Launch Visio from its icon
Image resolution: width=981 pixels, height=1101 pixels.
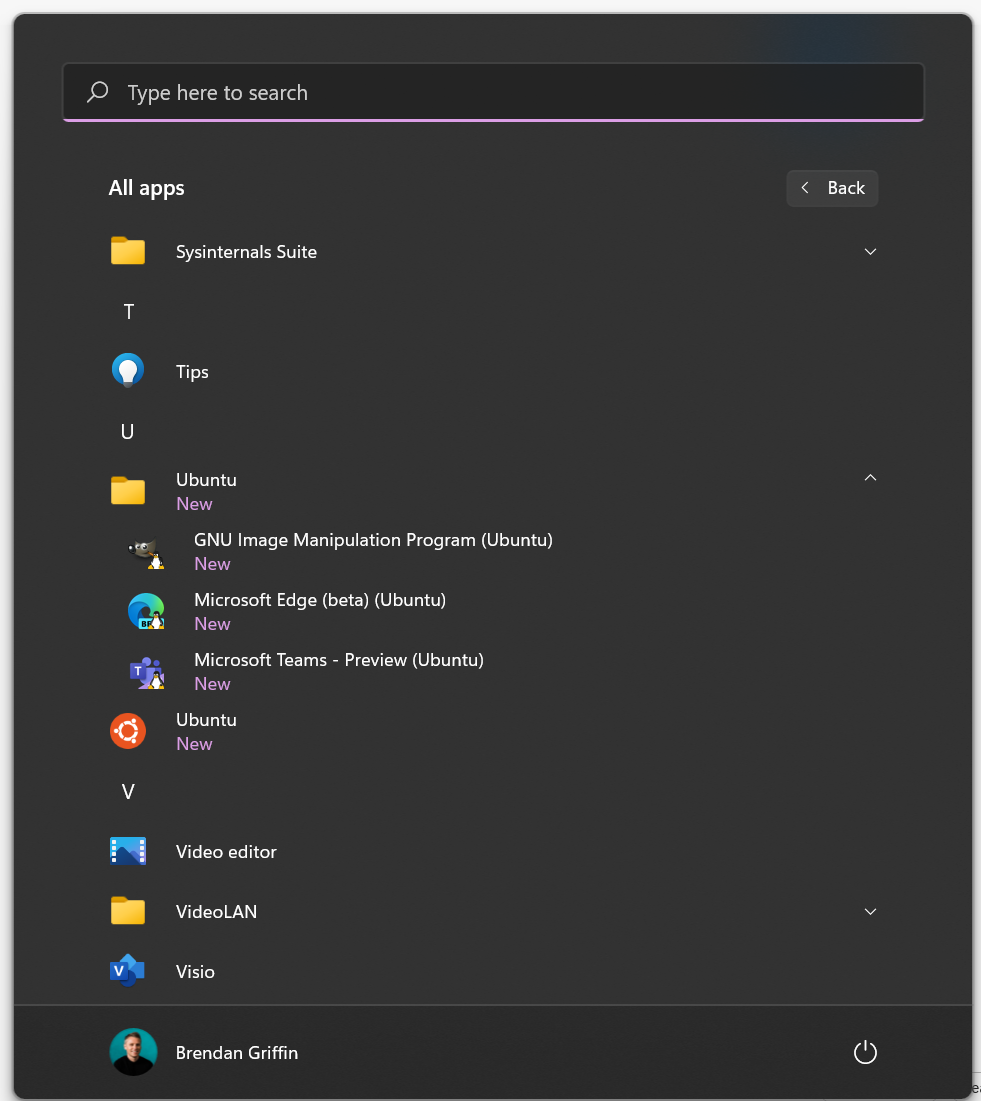click(x=128, y=971)
